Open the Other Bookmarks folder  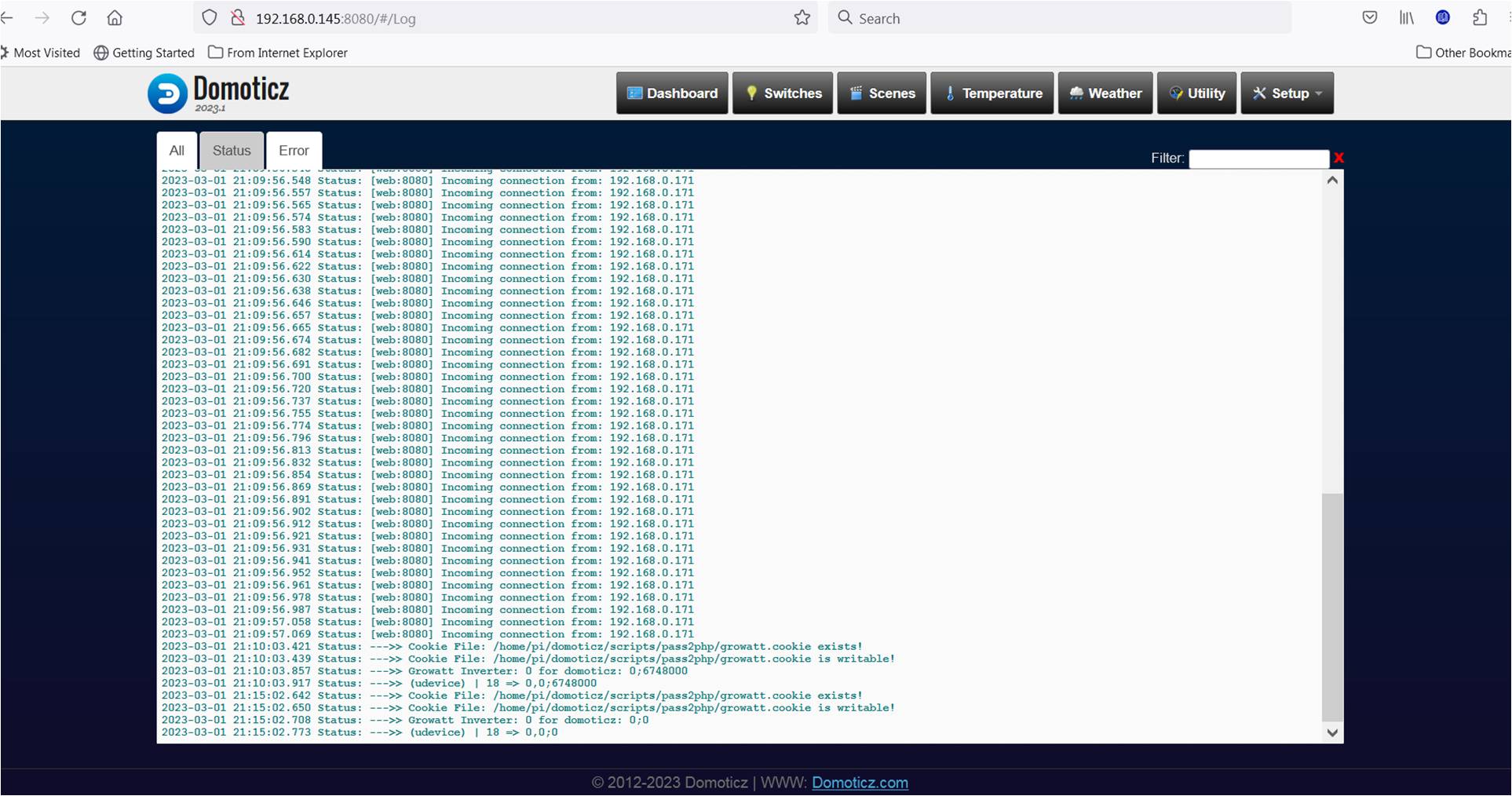(x=1463, y=53)
